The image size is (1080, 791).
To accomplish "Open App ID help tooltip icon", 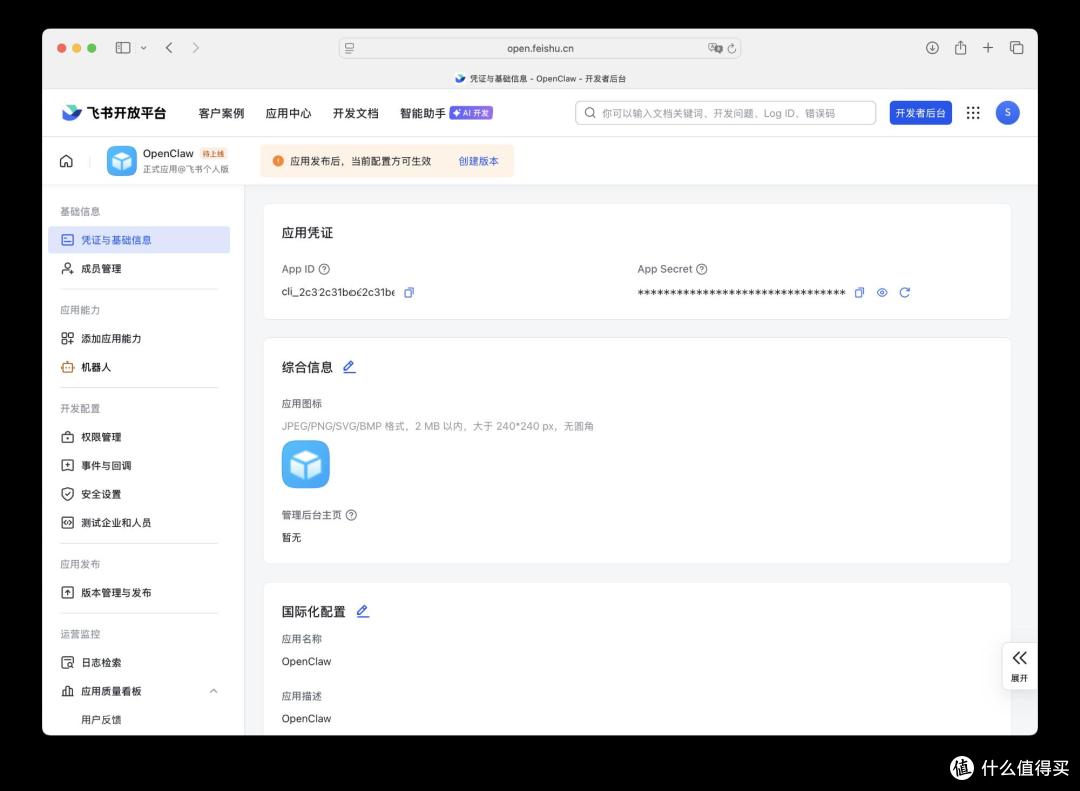I will (x=324, y=269).
